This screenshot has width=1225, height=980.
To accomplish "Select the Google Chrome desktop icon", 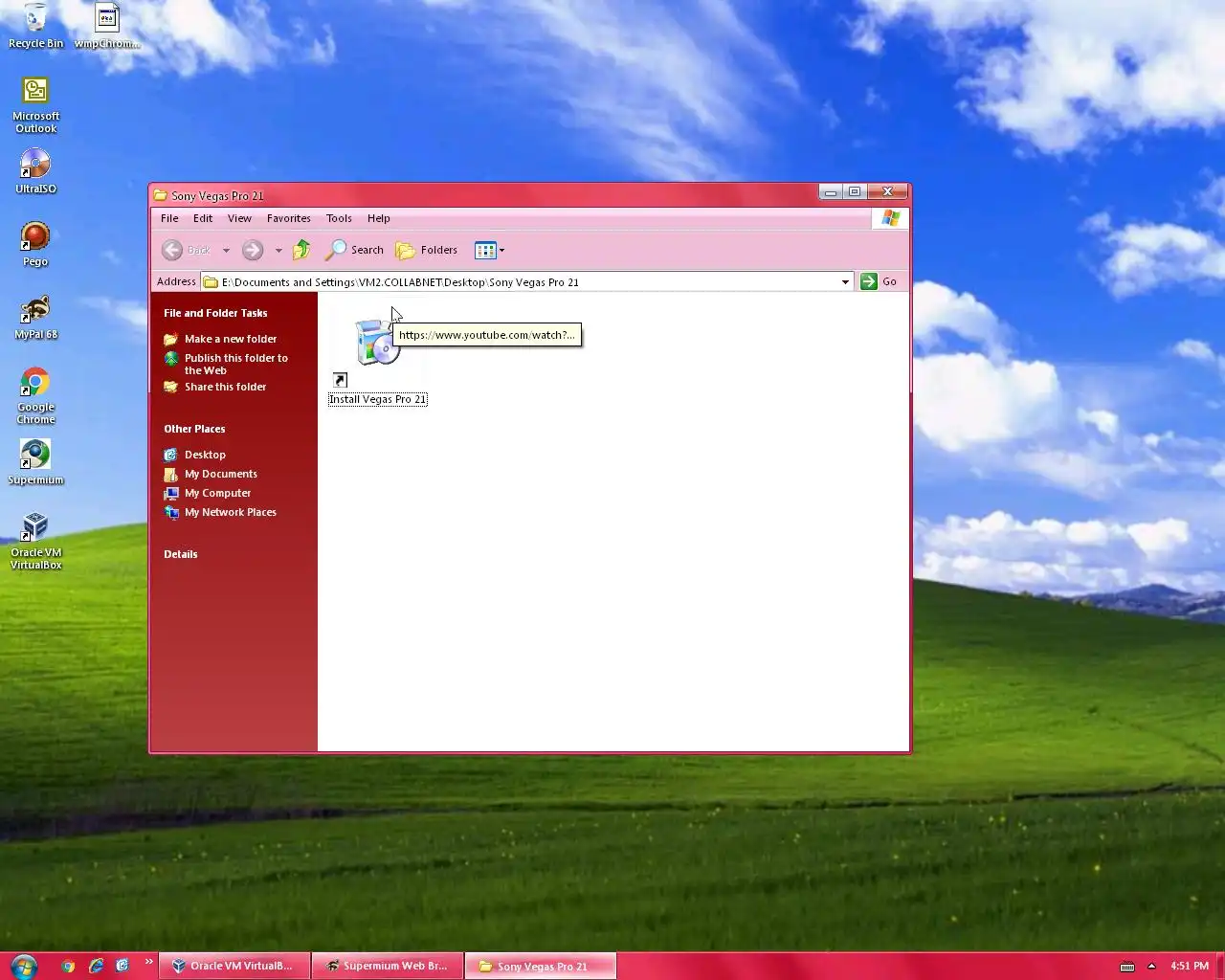I will (35, 395).
